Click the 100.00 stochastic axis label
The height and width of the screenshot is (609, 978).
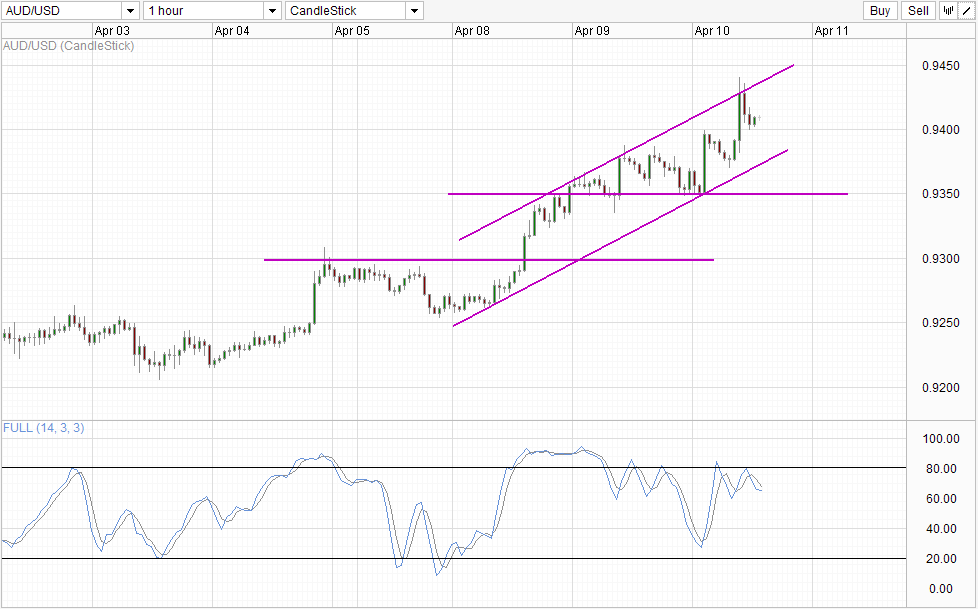point(941,439)
